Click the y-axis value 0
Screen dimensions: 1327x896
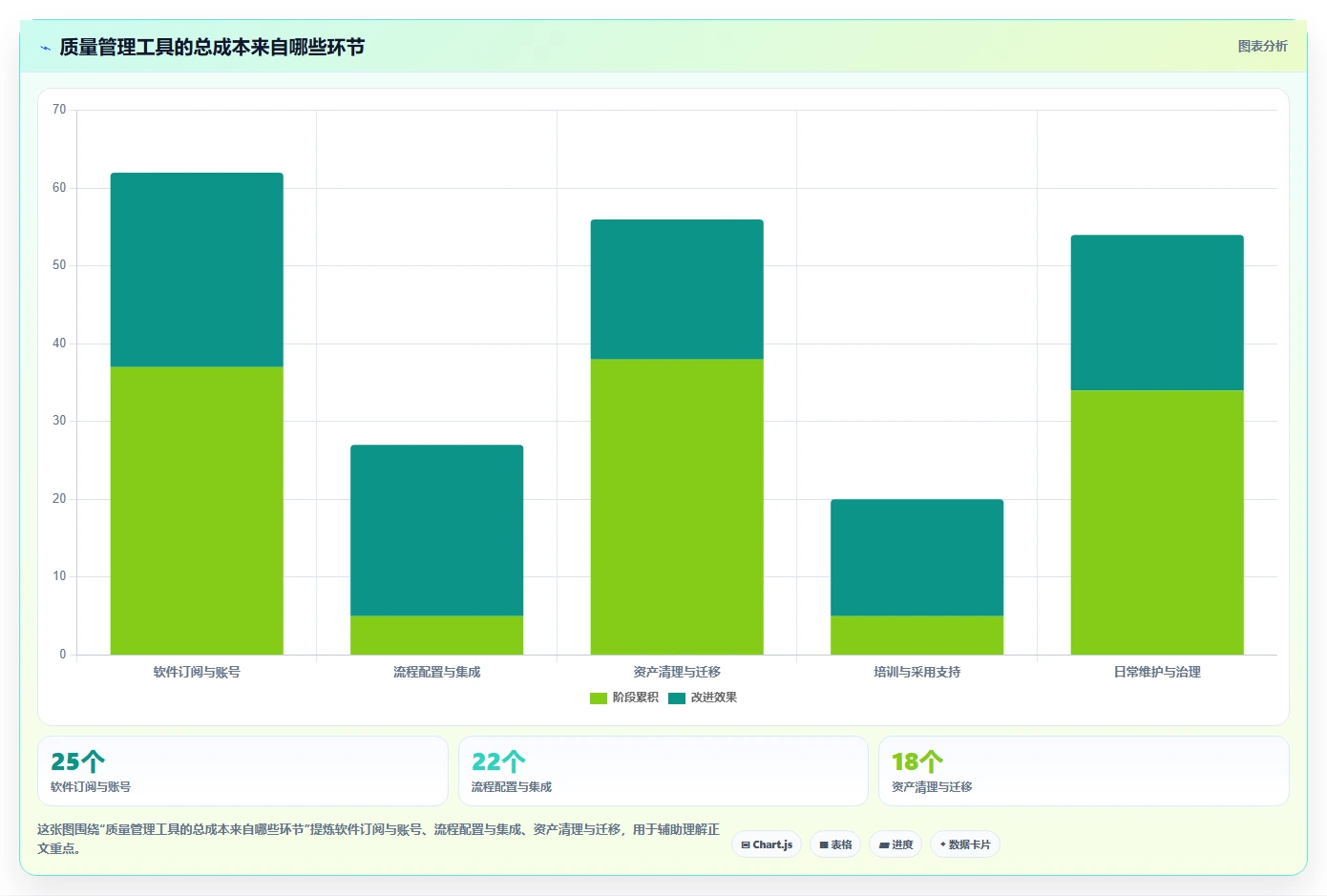[x=63, y=655]
